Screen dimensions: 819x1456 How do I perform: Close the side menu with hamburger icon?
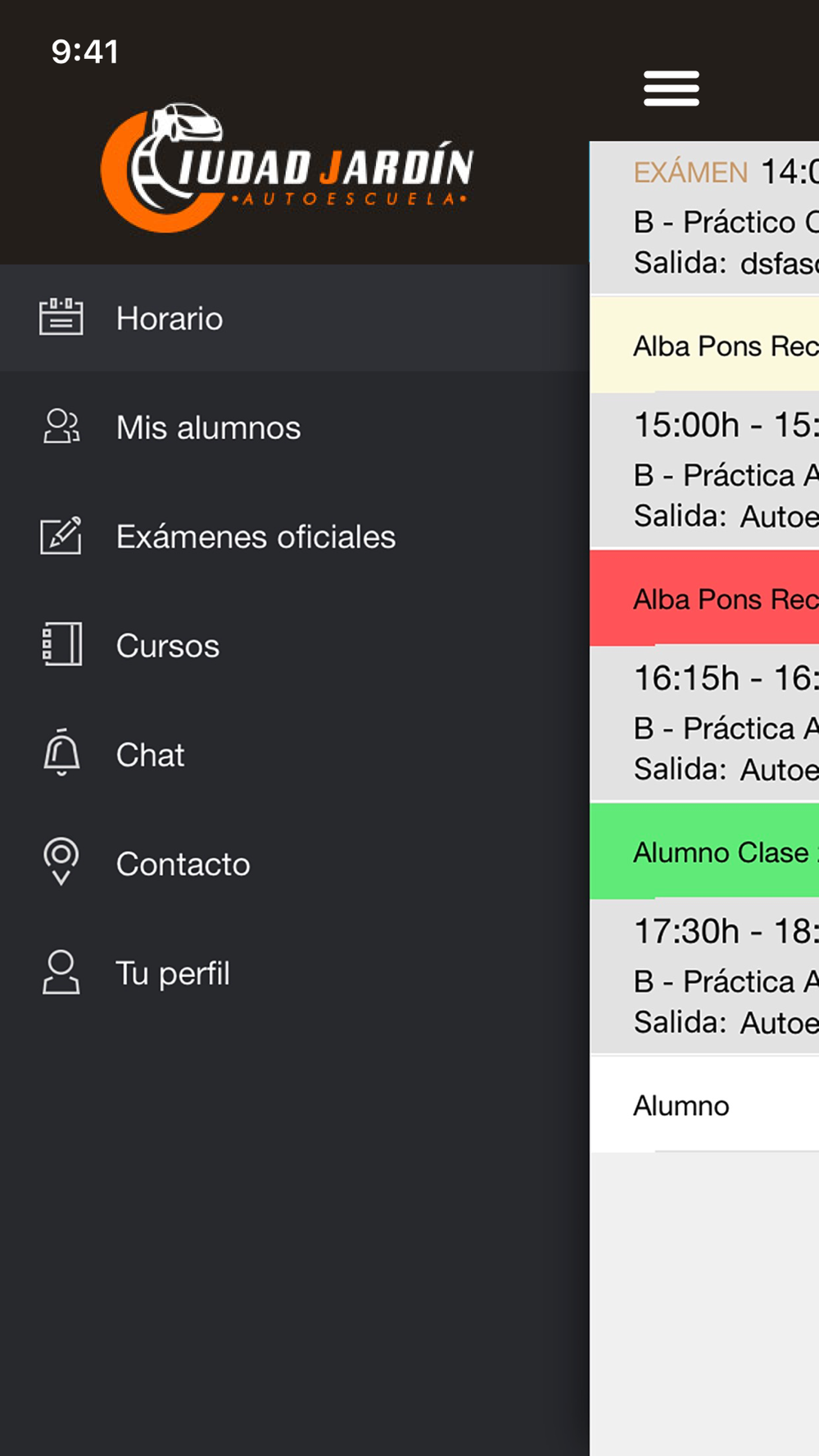pyautogui.click(x=672, y=88)
